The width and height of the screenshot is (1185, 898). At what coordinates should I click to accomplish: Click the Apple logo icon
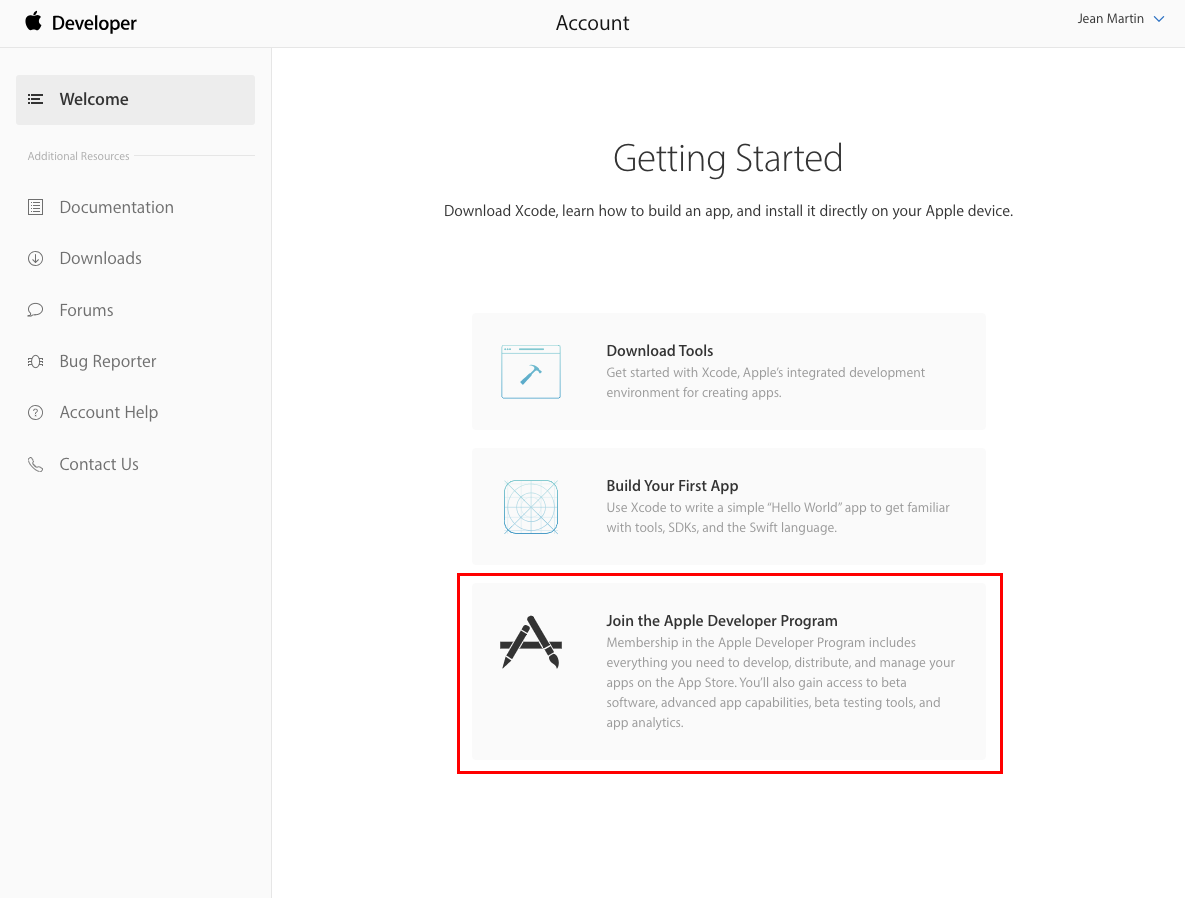(33, 21)
